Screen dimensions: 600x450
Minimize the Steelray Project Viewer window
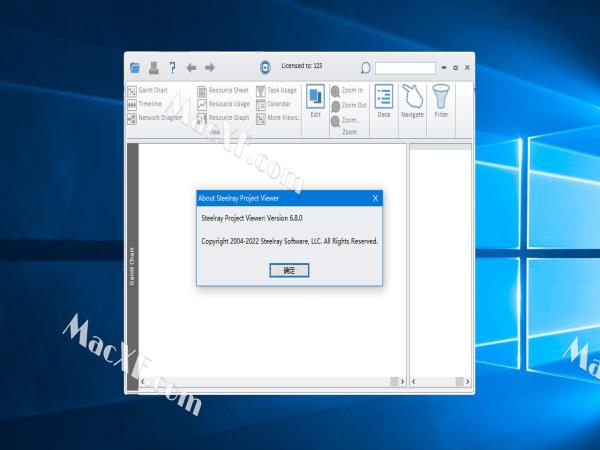coord(444,67)
